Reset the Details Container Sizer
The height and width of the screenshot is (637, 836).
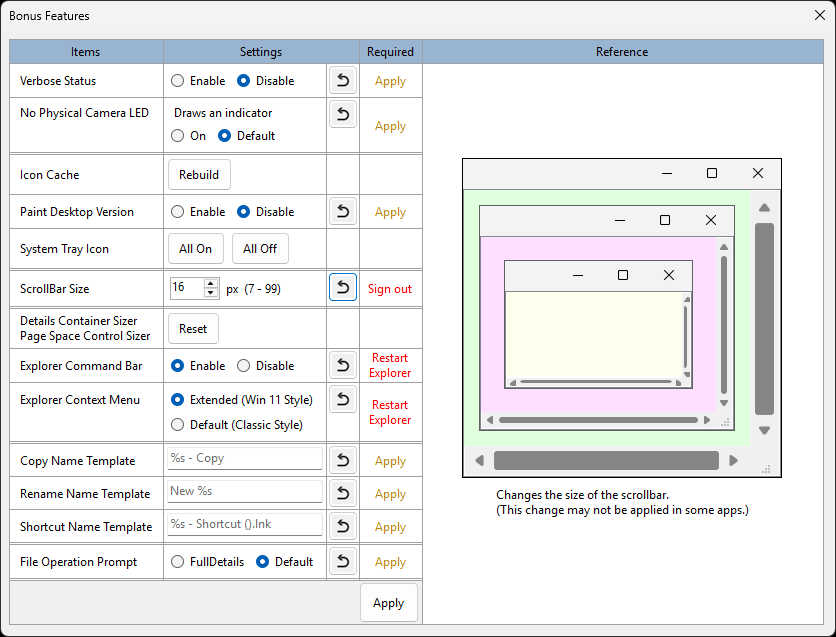193,329
